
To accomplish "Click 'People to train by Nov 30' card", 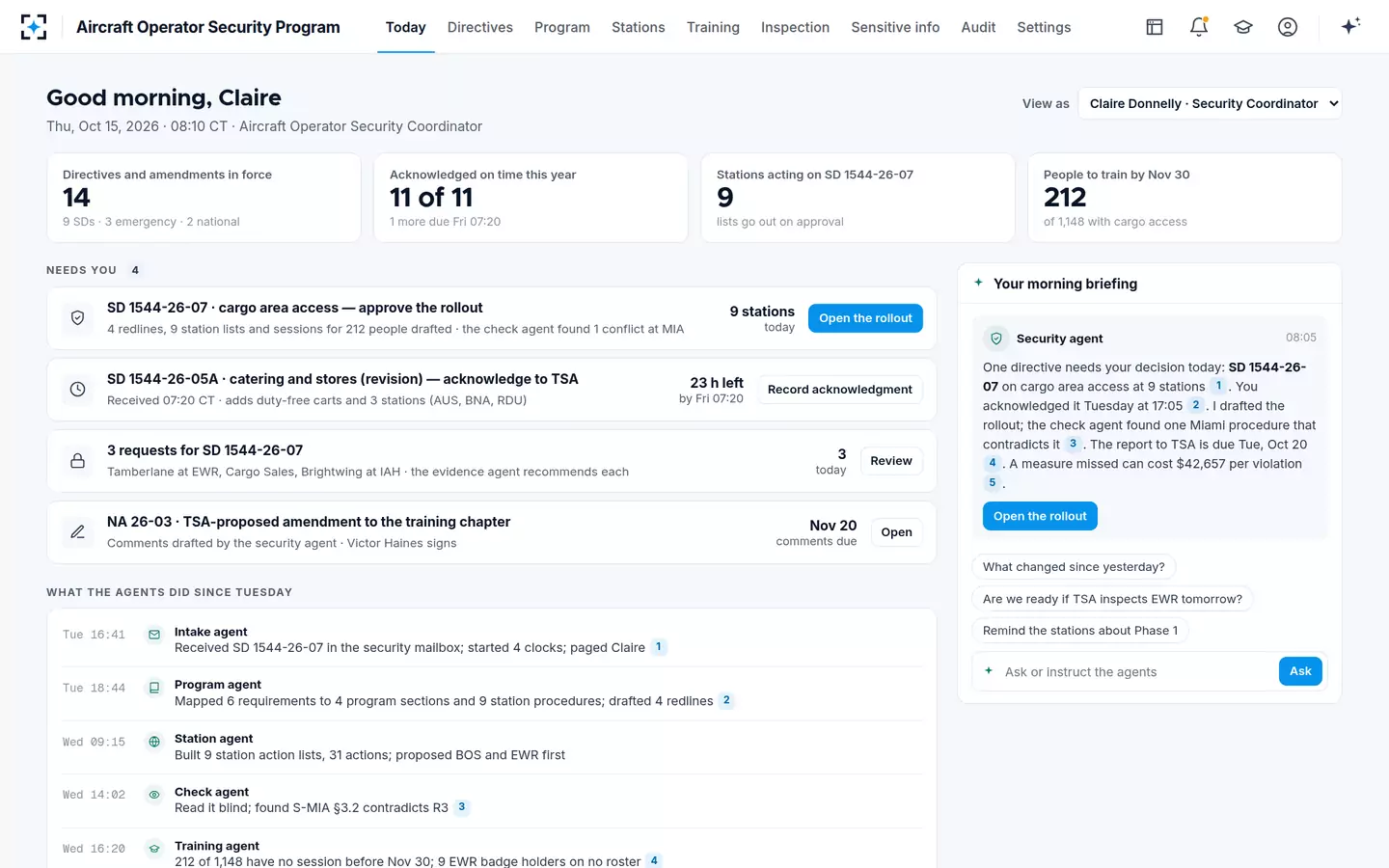I will [x=1185, y=198].
